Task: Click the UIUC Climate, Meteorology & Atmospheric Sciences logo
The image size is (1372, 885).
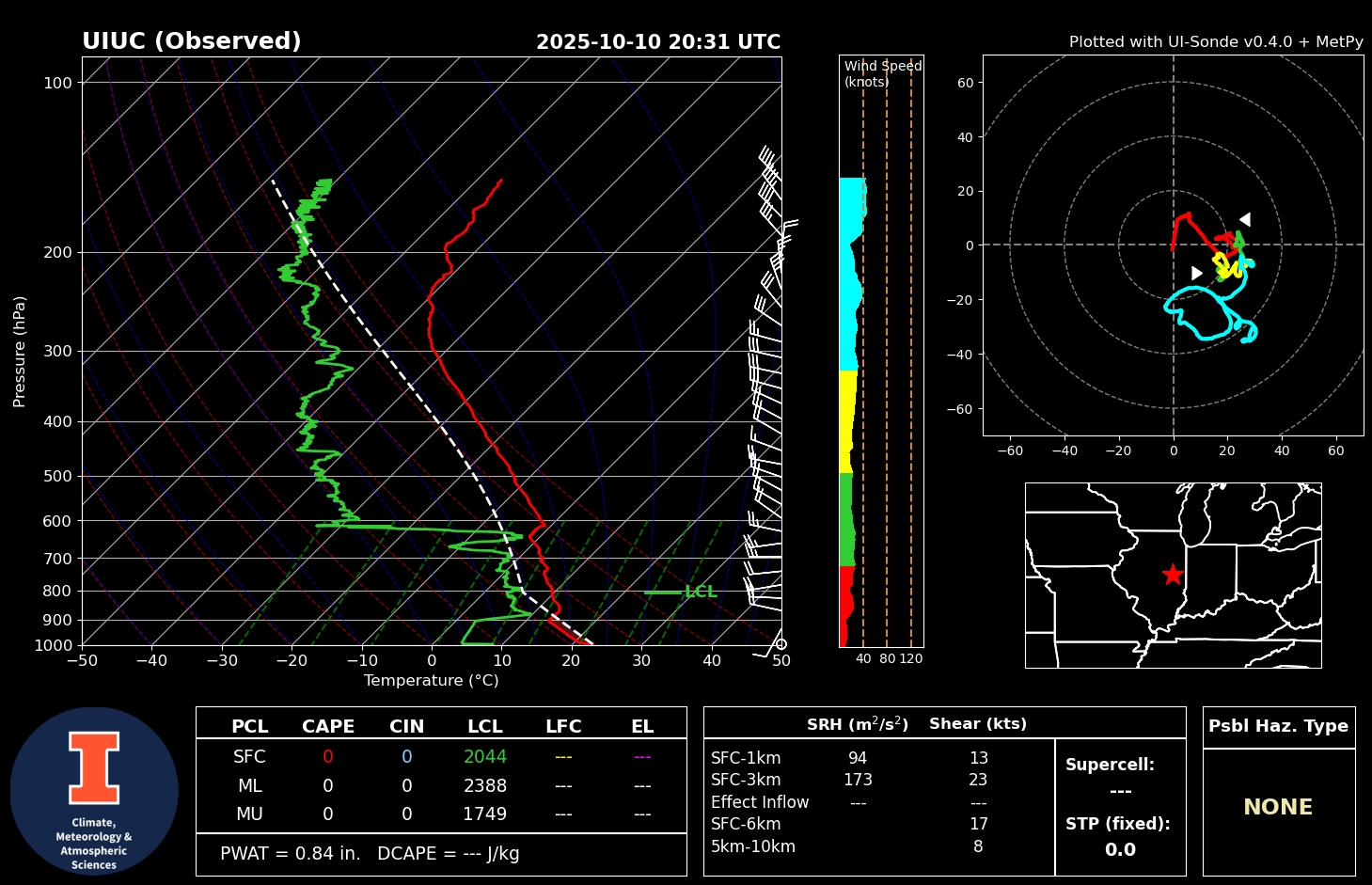Action: (x=94, y=791)
